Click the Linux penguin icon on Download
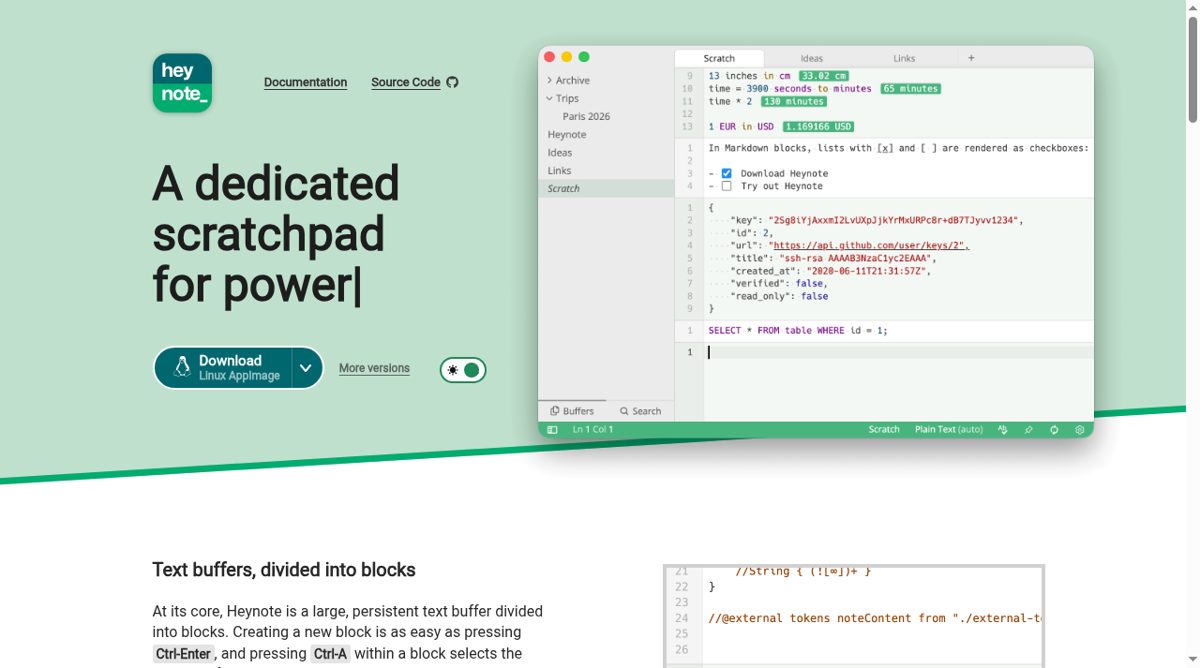1200x668 pixels. [x=182, y=368]
